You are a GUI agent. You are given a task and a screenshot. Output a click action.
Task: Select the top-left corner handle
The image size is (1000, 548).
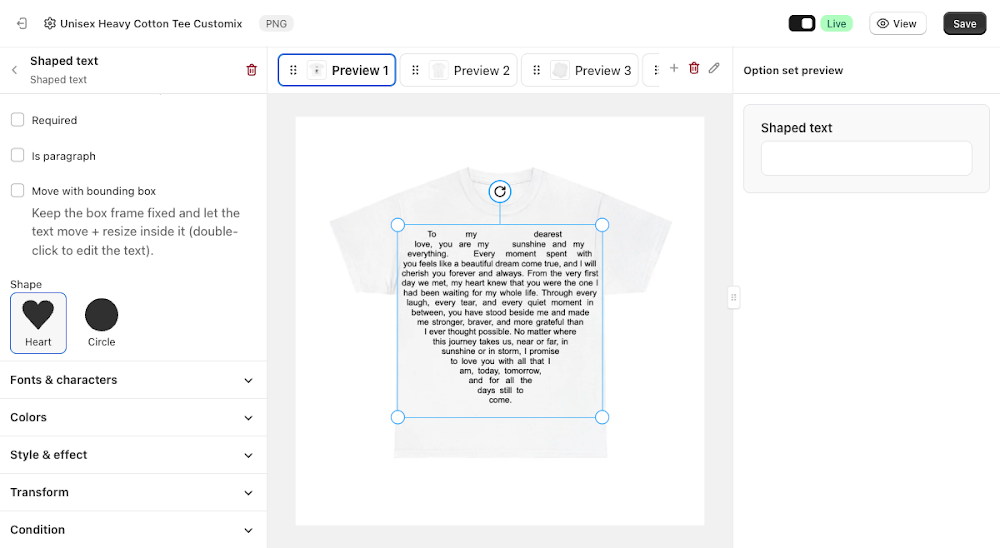click(398, 225)
